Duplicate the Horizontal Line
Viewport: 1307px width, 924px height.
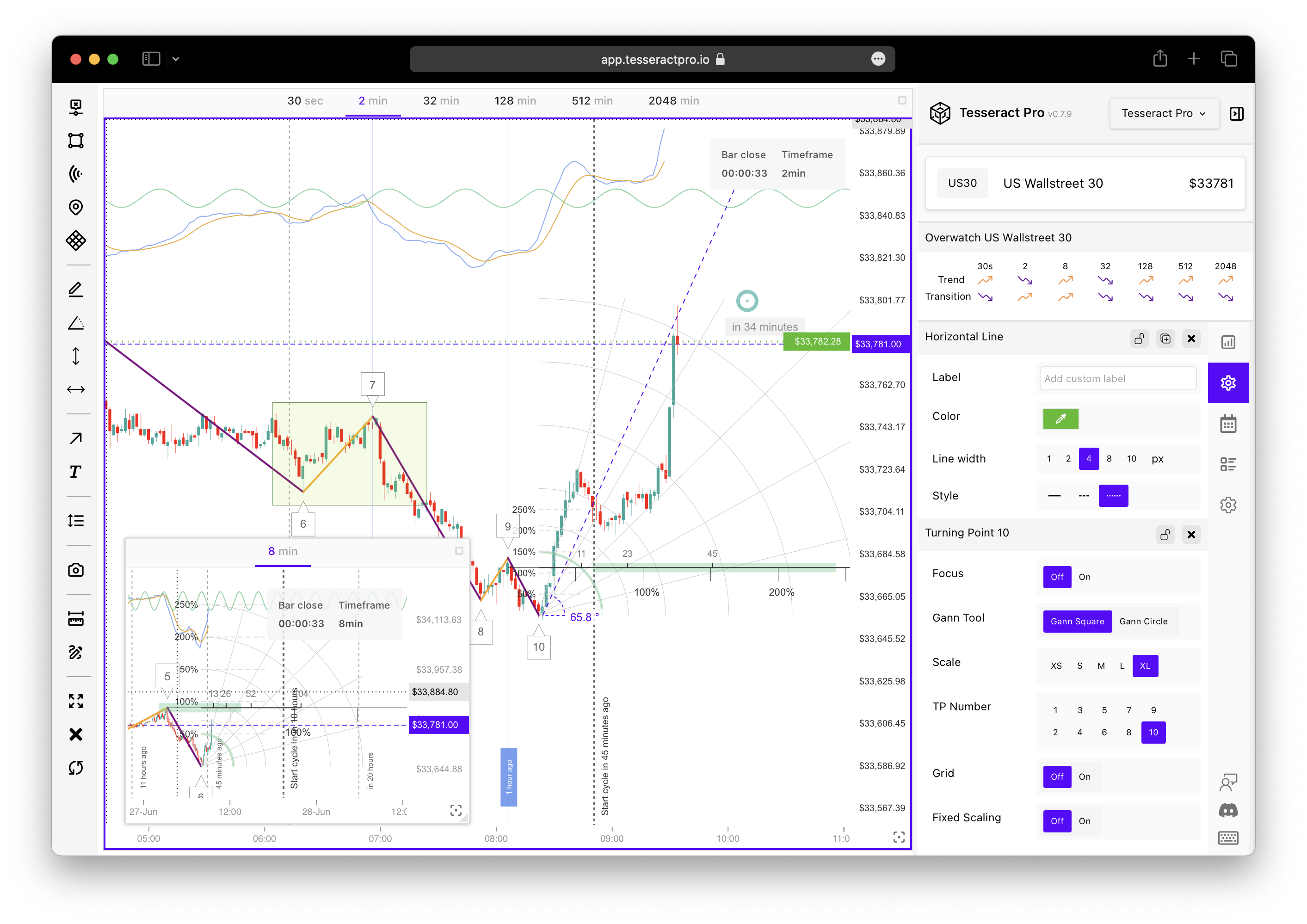[1165, 338]
